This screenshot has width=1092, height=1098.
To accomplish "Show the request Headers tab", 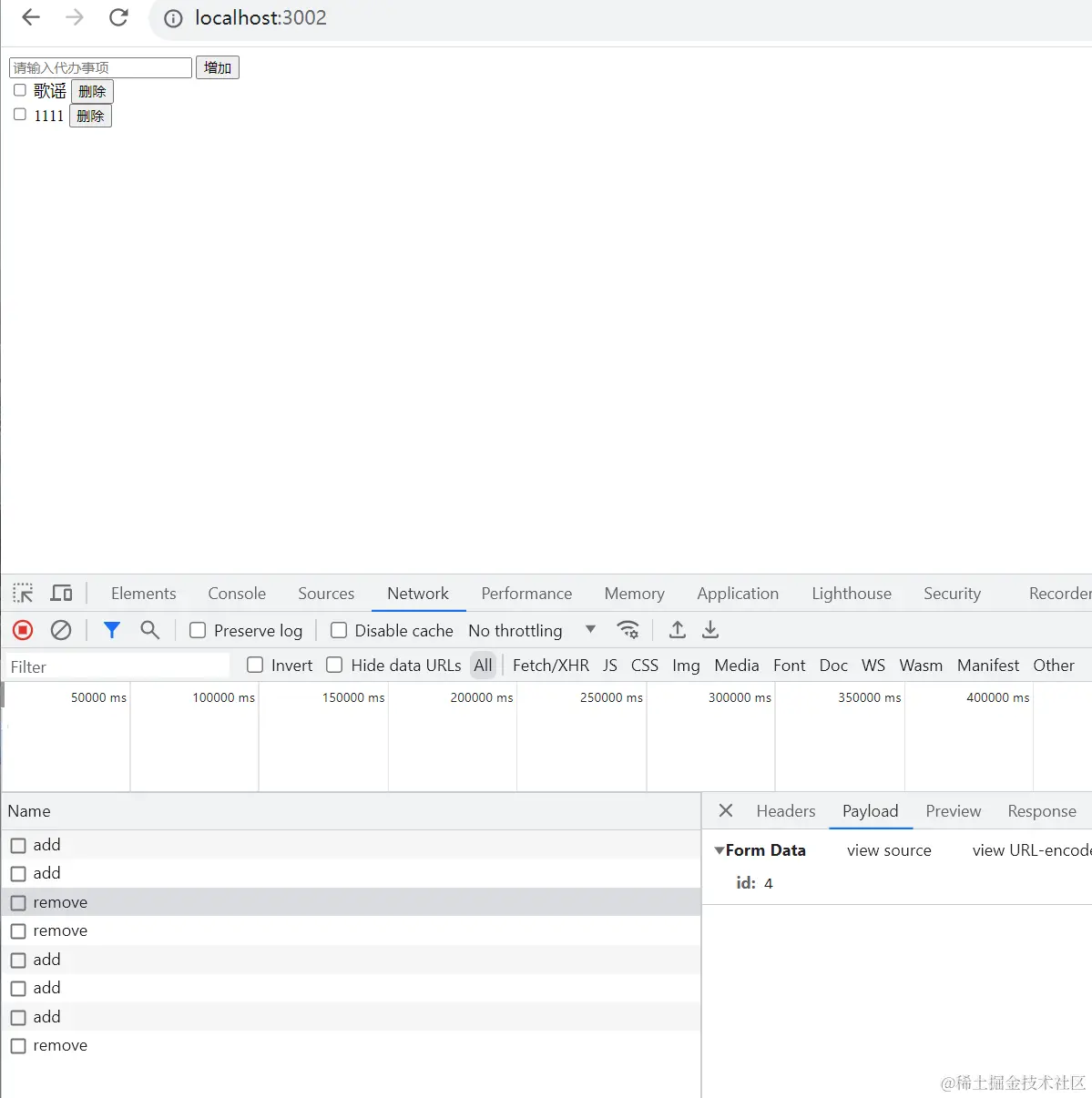I will [786, 811].
